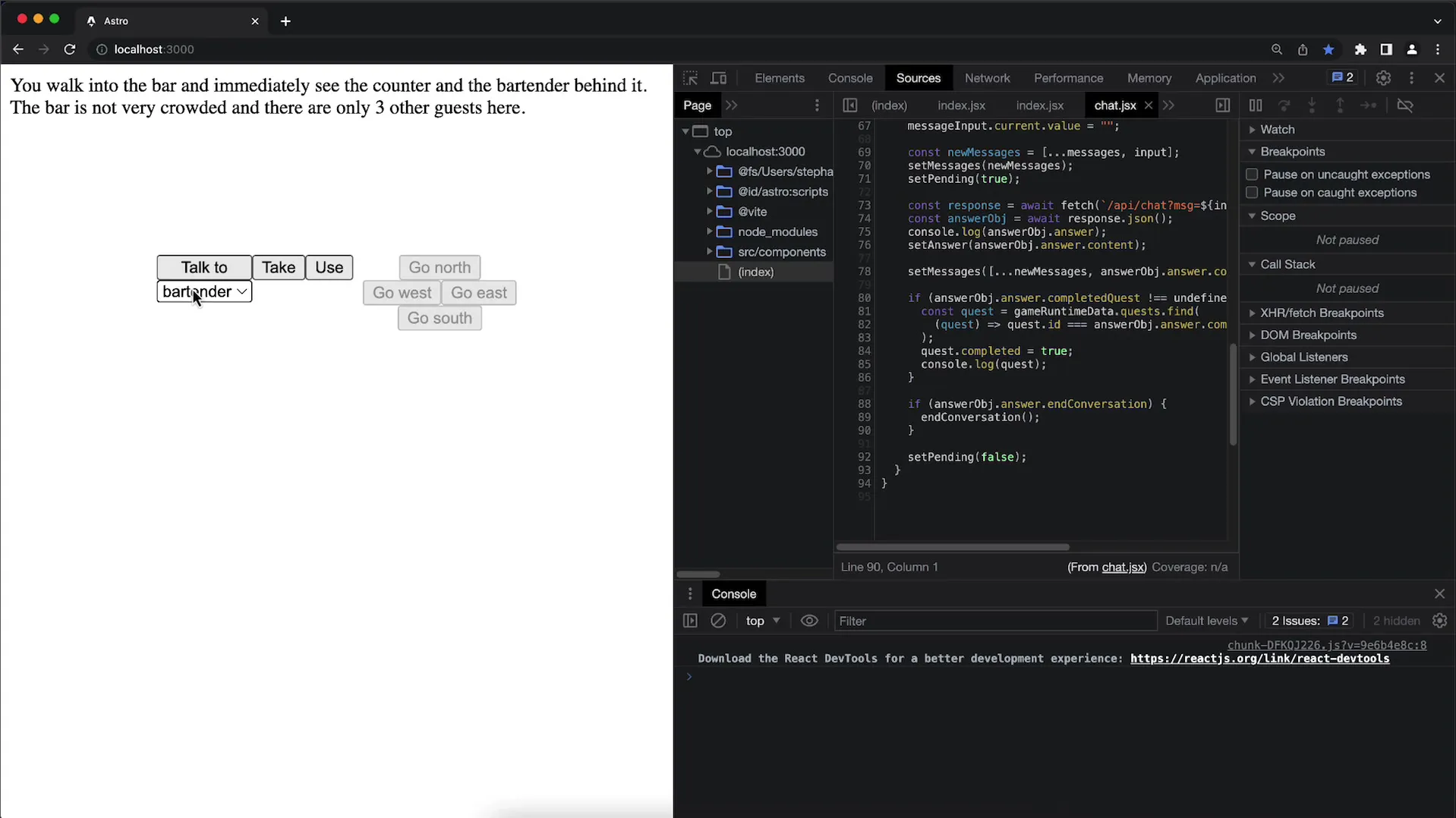This screenshot has height=818, width=1456.
Task: Toggle the console sidebar icon
Action: click(690, 621)
